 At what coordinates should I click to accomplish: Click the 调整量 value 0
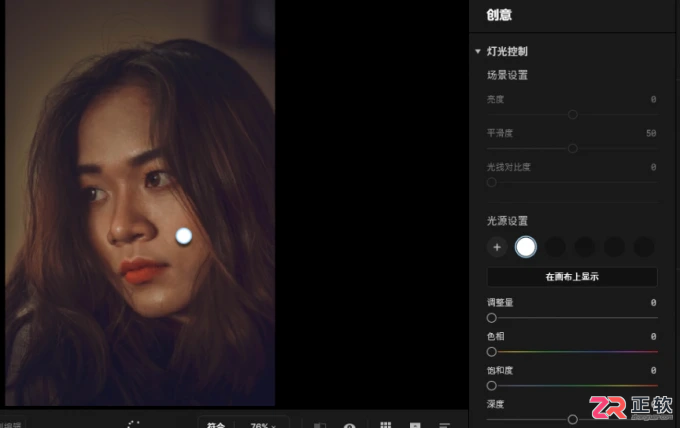coord(653,303)
